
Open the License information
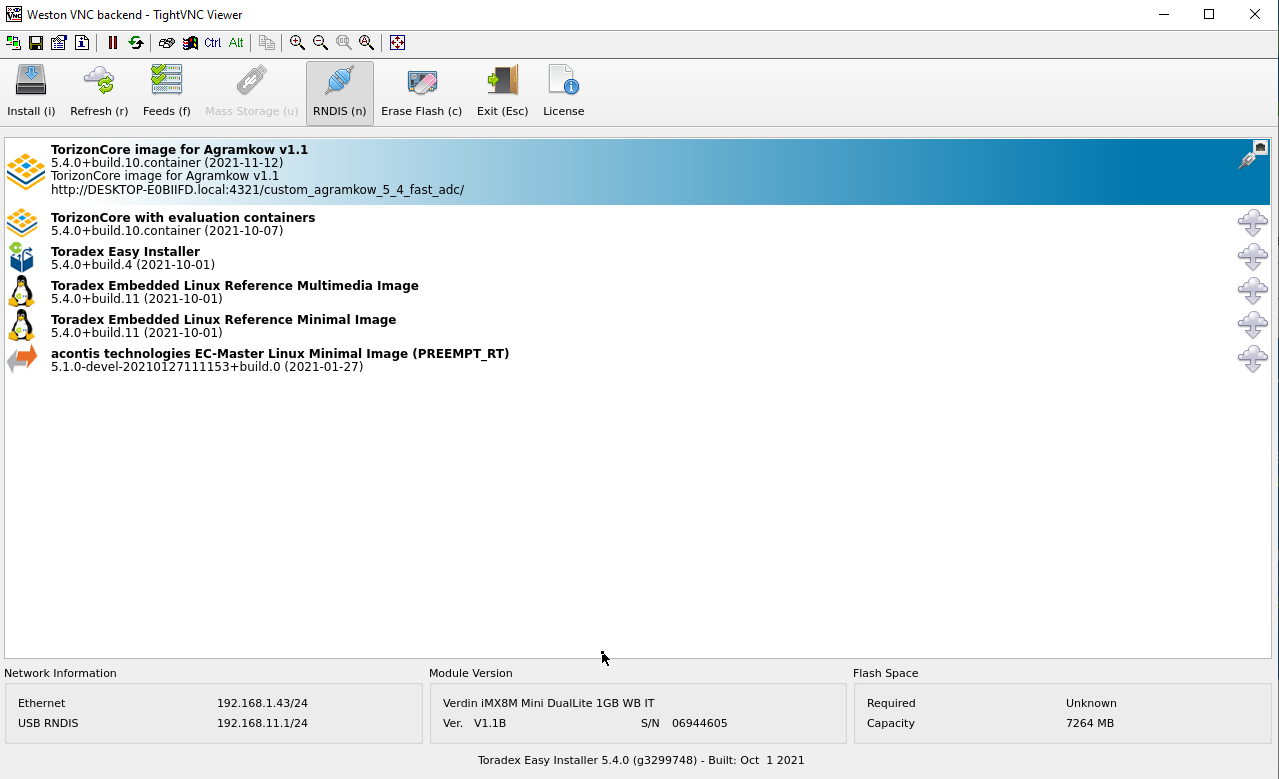564,92
